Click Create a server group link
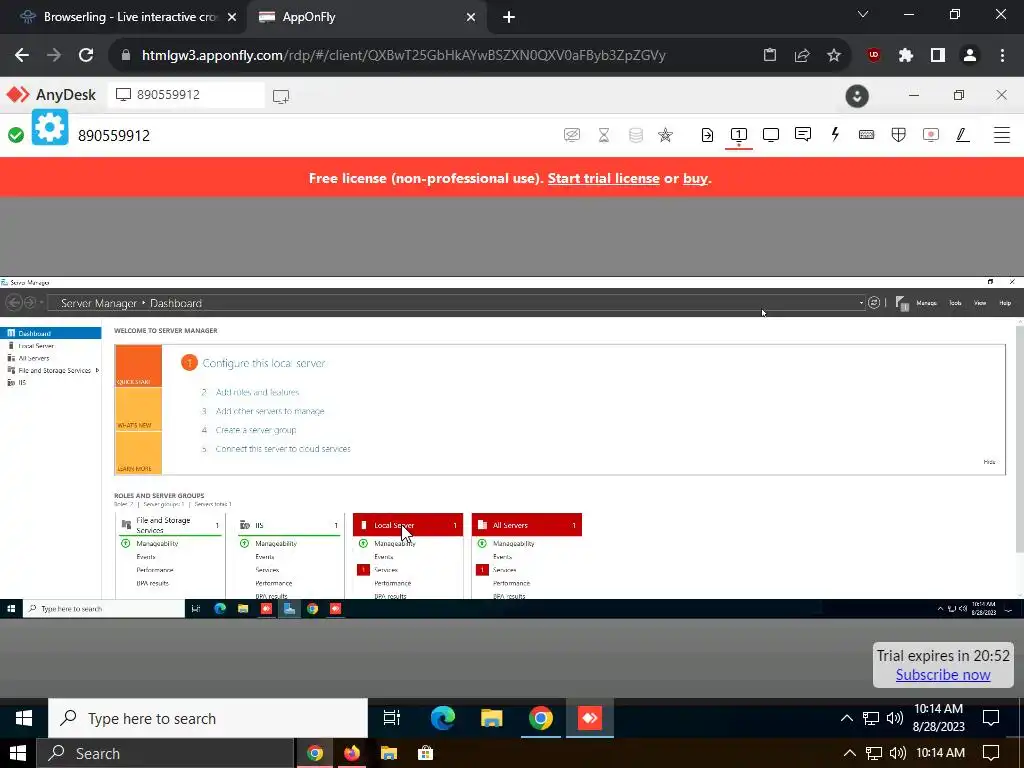The width and height of the screenshot is (1024, 768). point(255,430)
